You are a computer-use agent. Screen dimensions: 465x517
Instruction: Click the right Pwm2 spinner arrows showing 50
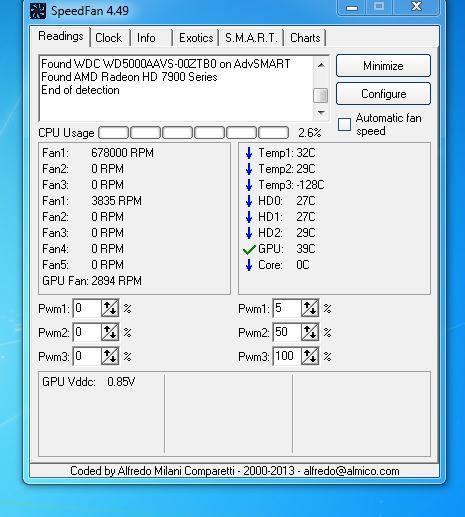[x=310, y=332]
